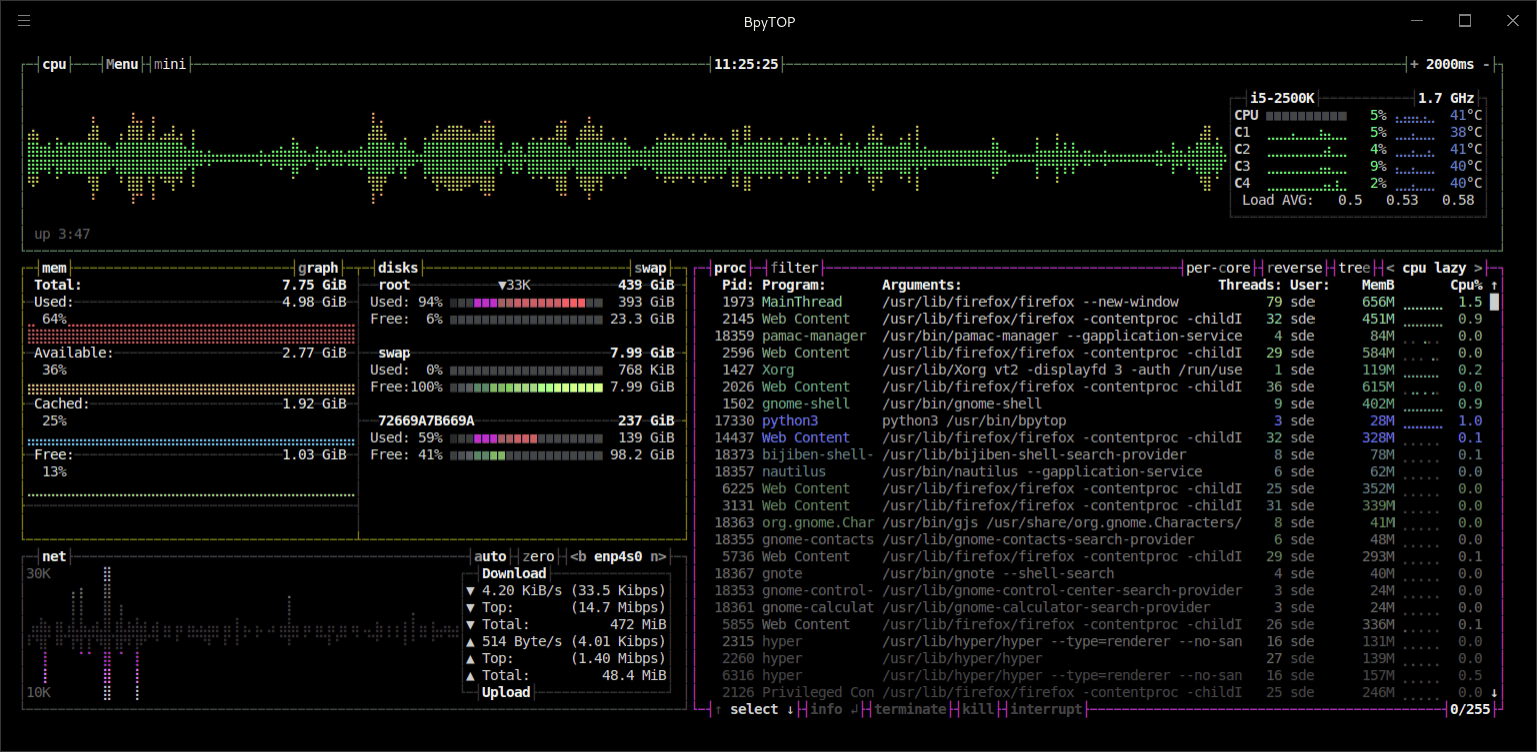Select the gnome-shell process with pid 1502
This screenshot has width=1537, height=752.
(1098, 404)
